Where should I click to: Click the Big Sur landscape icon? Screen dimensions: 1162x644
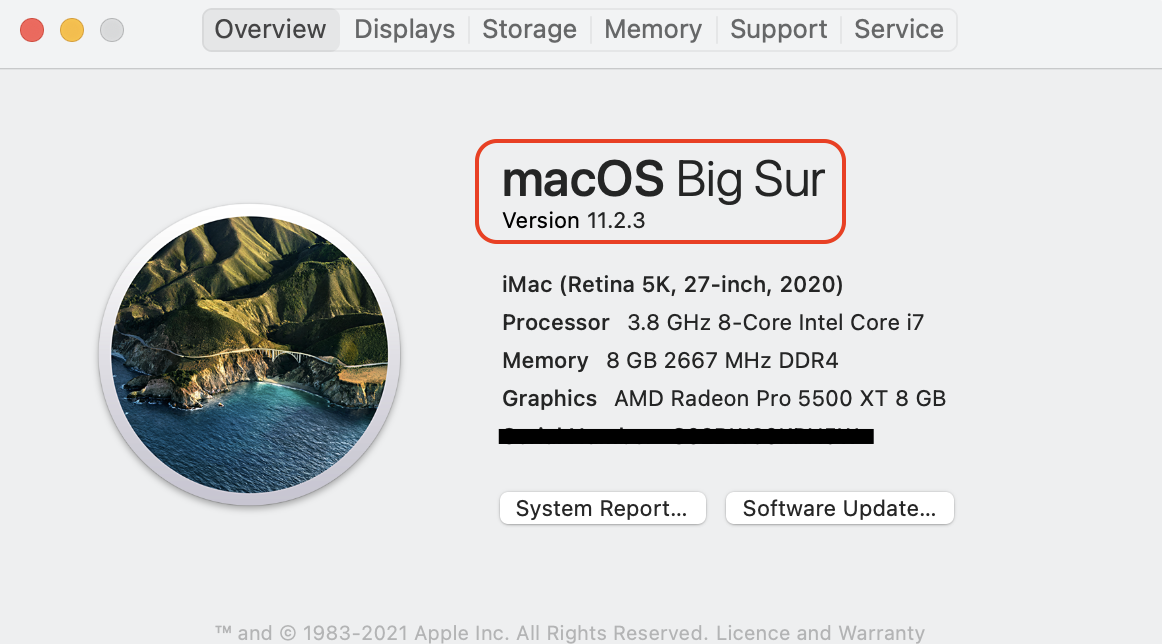[x=249, y=354]
